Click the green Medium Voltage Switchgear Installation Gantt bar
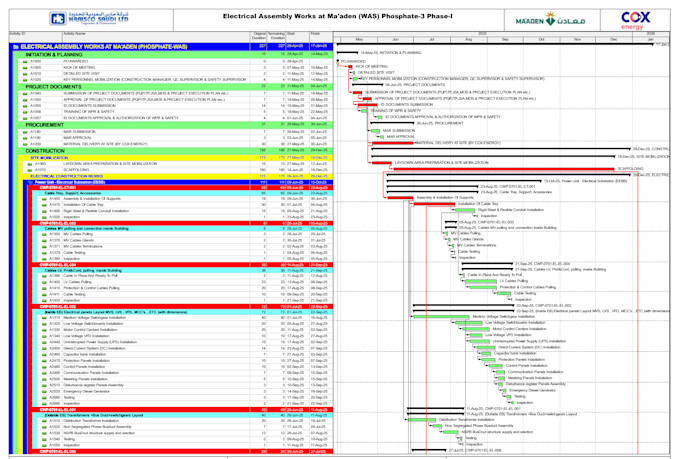The height and width of the screenshot is (459, 680). 441,317
